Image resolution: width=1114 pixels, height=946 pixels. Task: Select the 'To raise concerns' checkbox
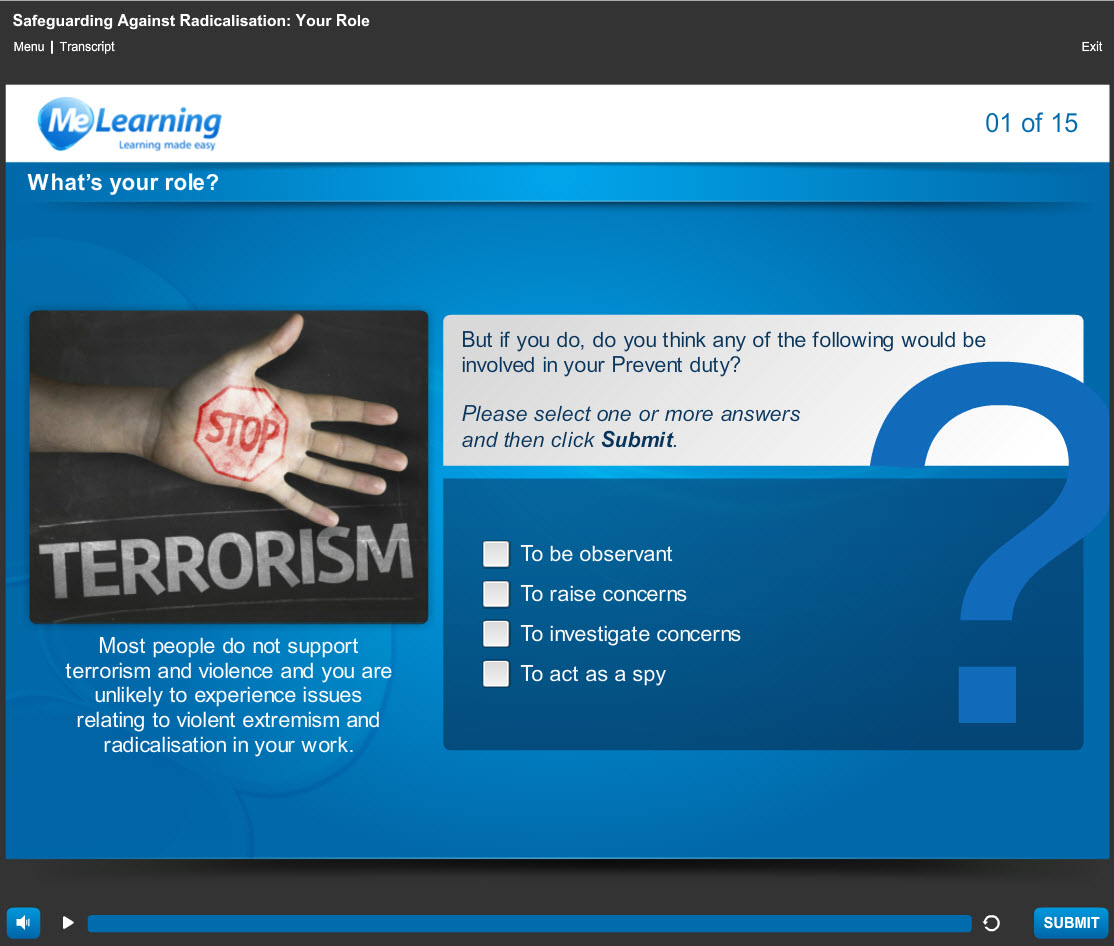(x=496, y=593)
